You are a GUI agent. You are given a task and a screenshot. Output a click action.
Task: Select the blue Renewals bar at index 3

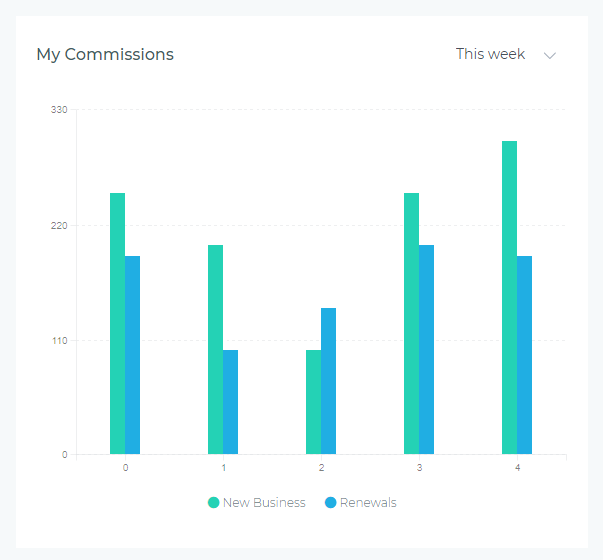point(426,349)
